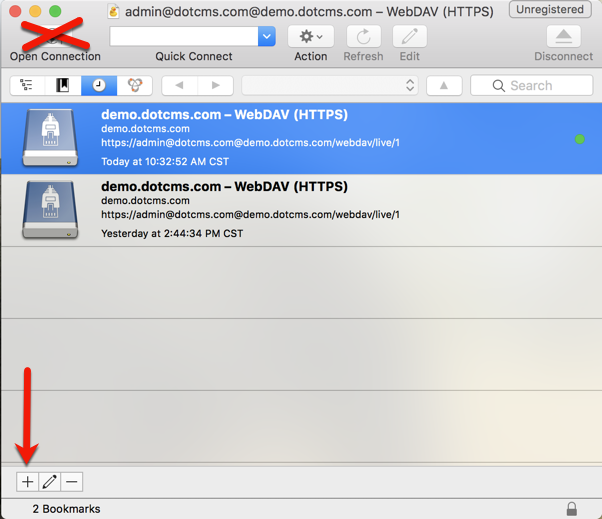
Task: Click the Edit pencil toolbar icon
Action: (x=409, y=36)
